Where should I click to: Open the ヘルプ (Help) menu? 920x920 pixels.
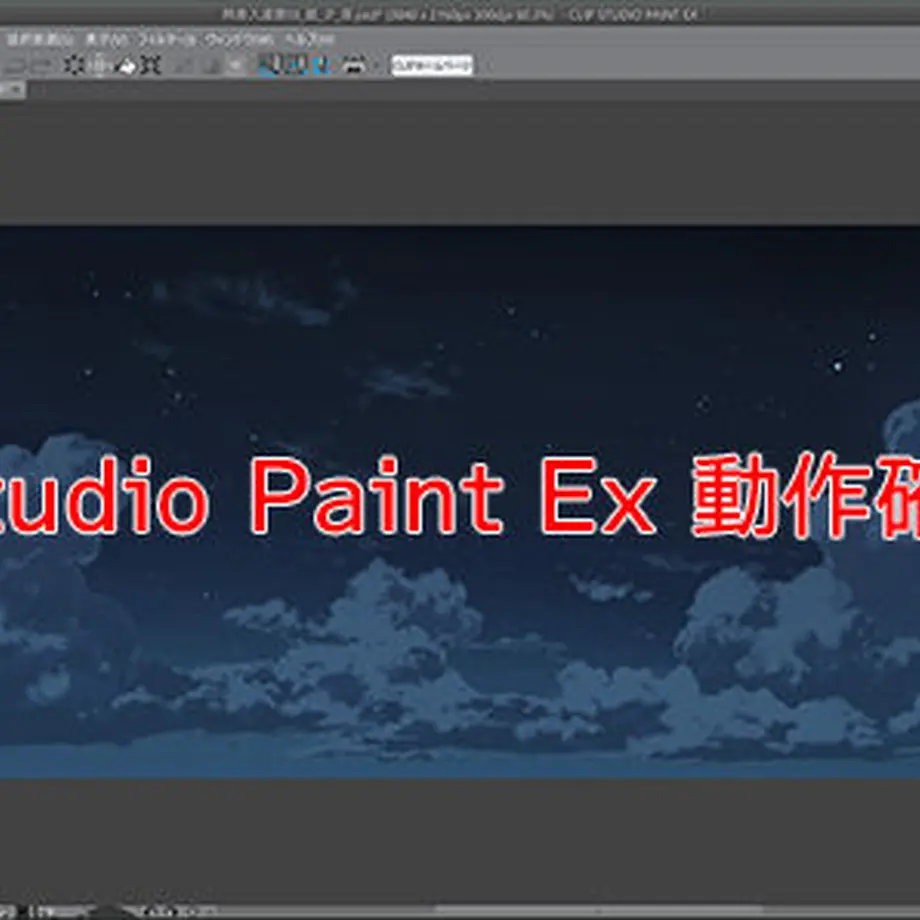pos(309,40)
